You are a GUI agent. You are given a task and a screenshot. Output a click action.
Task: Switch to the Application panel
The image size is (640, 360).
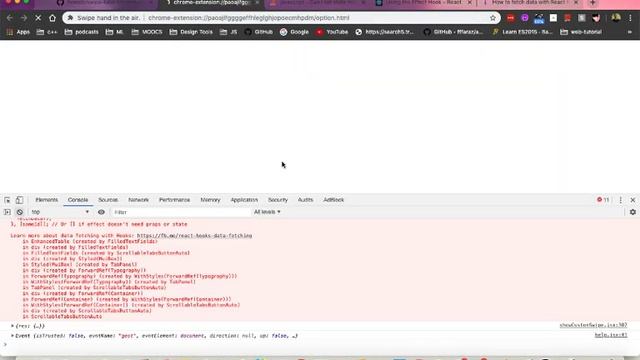[x=244, y=200]
